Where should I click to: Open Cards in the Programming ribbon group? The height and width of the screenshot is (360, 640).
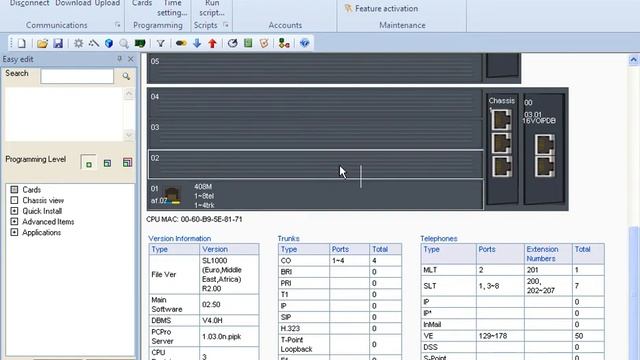(x=142, y=3)
